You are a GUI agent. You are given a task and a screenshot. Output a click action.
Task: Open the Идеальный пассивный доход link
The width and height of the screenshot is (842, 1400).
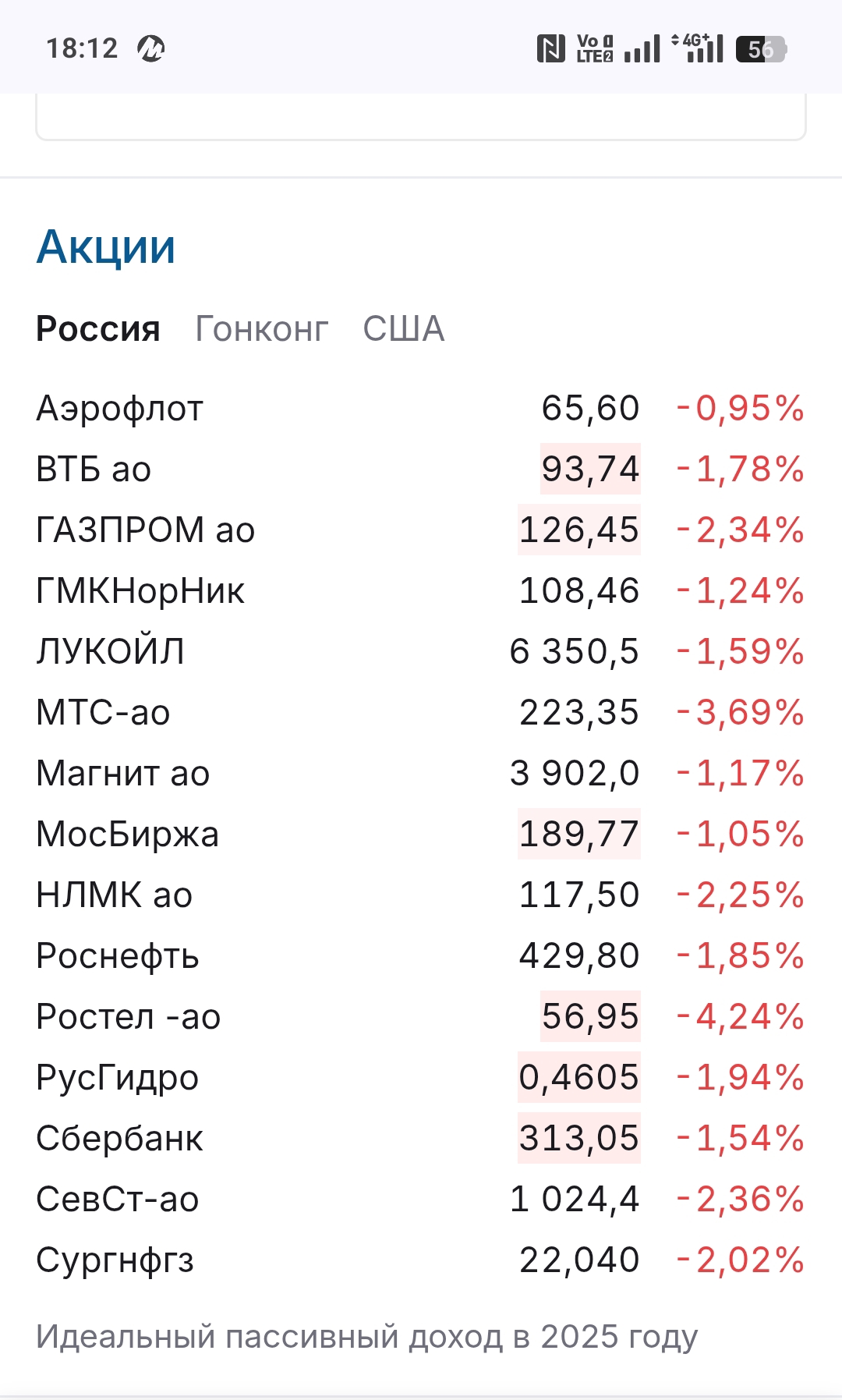point(366,1337)
